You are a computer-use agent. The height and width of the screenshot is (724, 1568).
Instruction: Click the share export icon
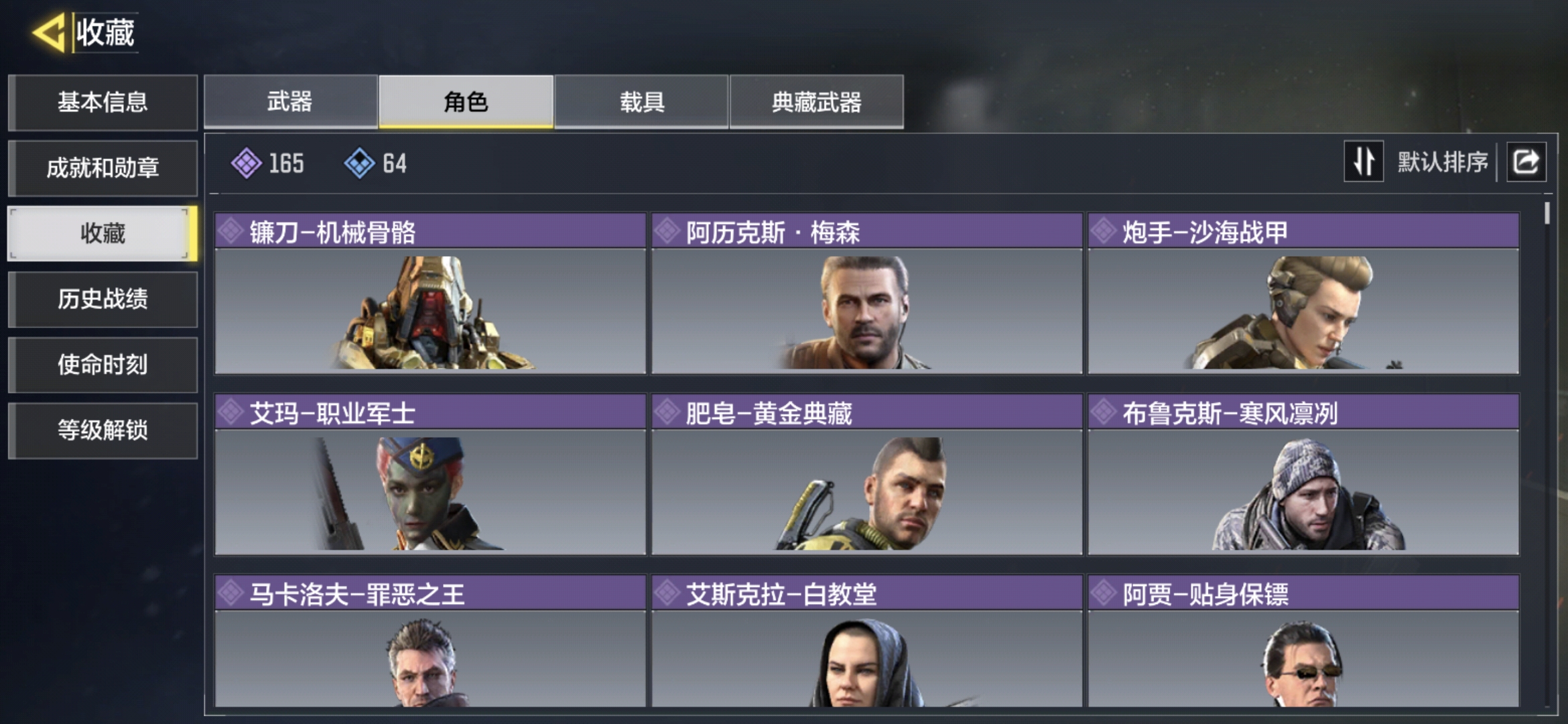(1526, 162)
